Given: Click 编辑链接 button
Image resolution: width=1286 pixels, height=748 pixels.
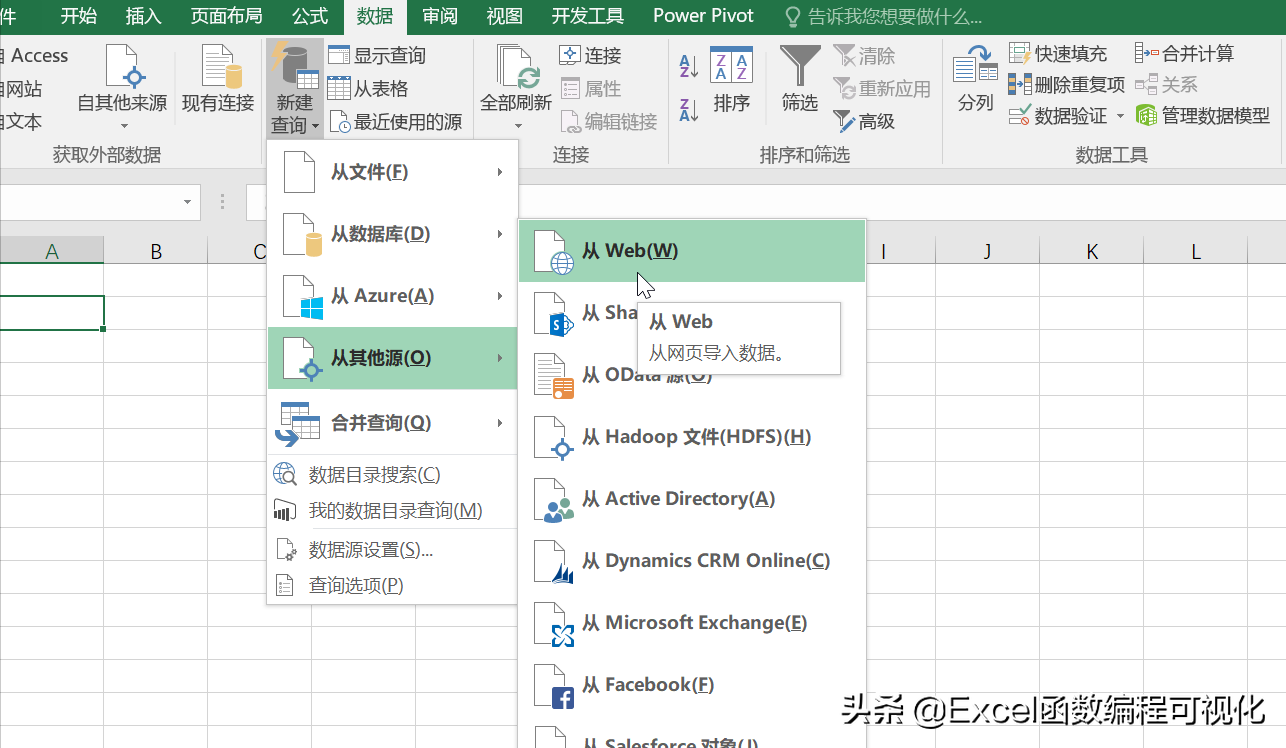Looking at the screenshot, I should click(608, 122).
